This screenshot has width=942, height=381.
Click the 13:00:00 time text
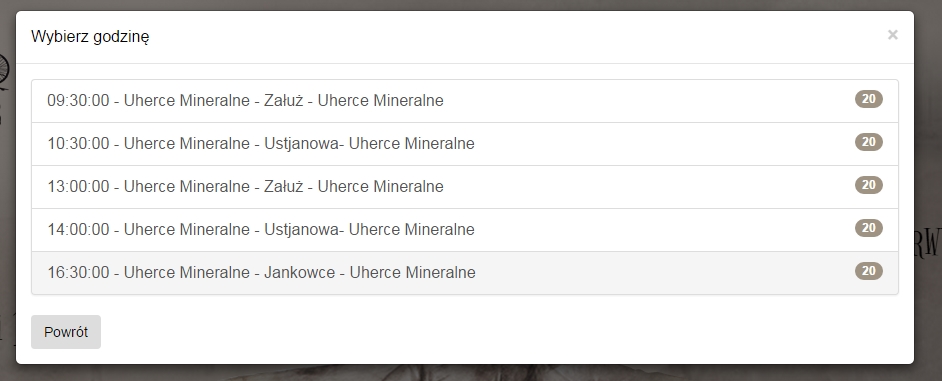pos(78,186)
